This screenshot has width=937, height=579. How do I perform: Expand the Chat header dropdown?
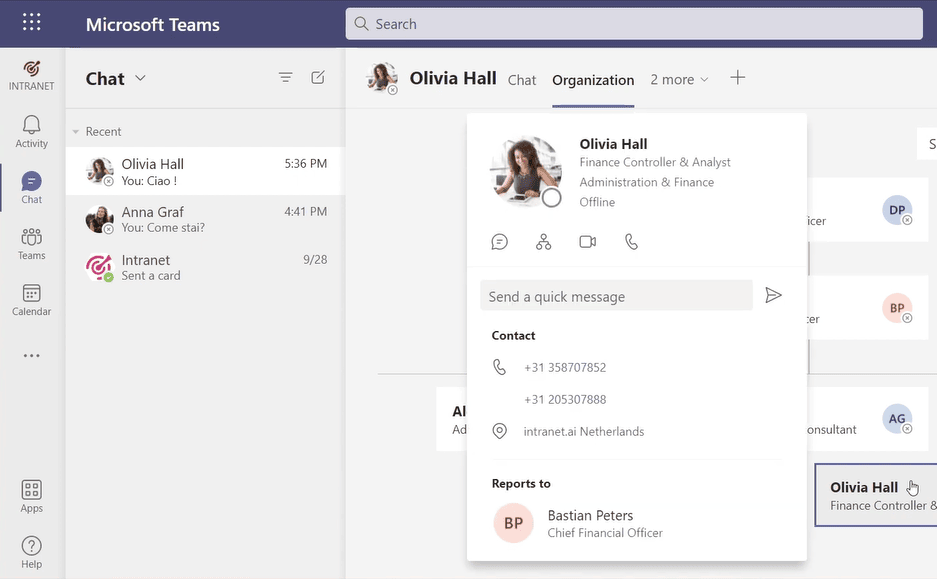140,79
